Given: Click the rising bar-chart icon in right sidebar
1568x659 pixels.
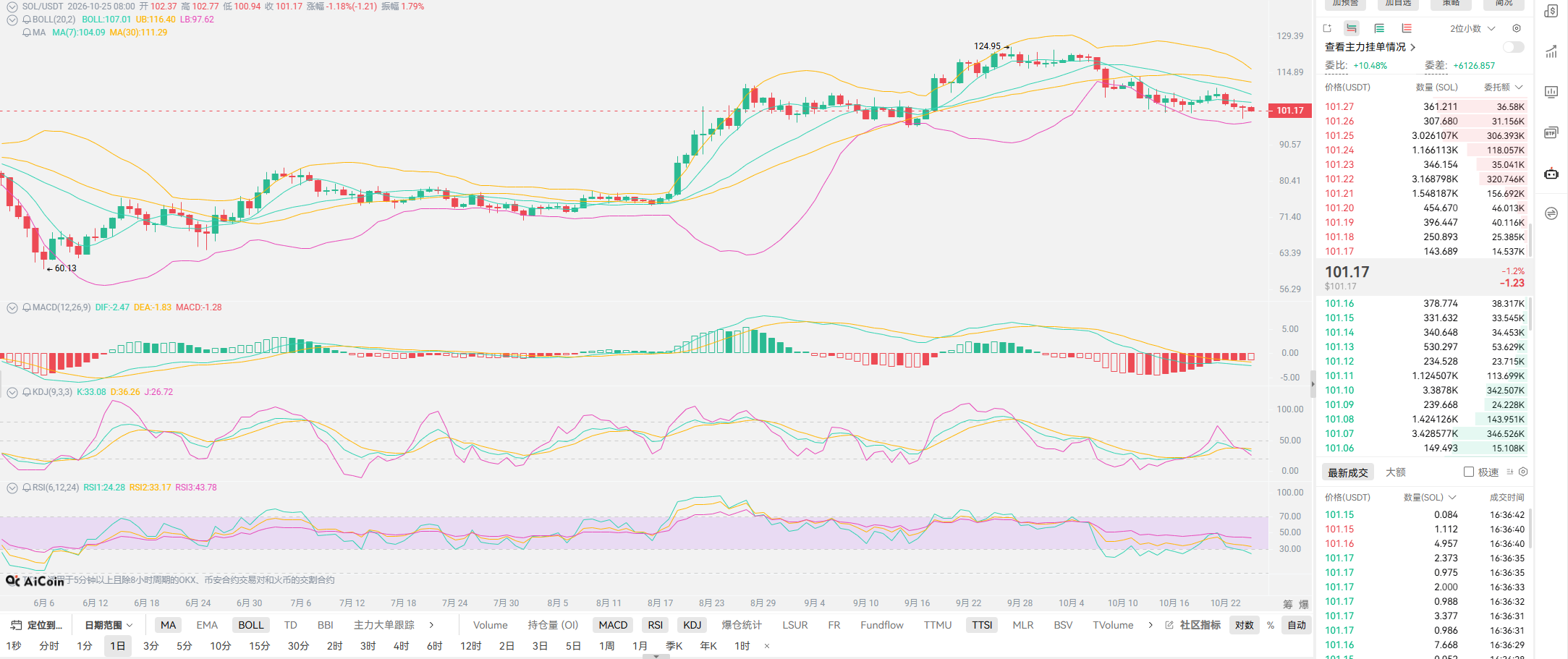Looking at the screenshot, I should [x=1551, y=51].
